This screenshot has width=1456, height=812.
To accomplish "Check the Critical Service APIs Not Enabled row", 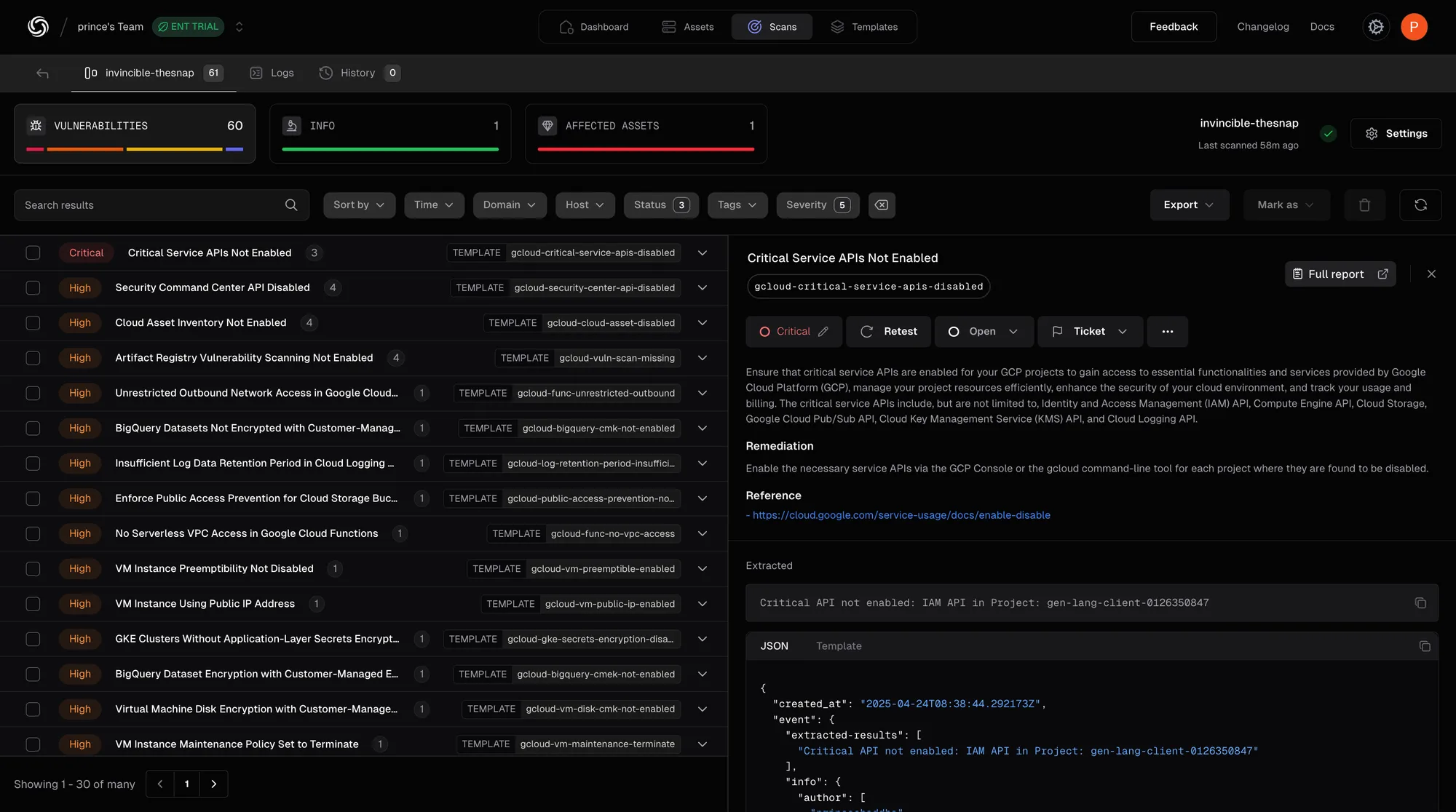I will [x=33, y=252].
